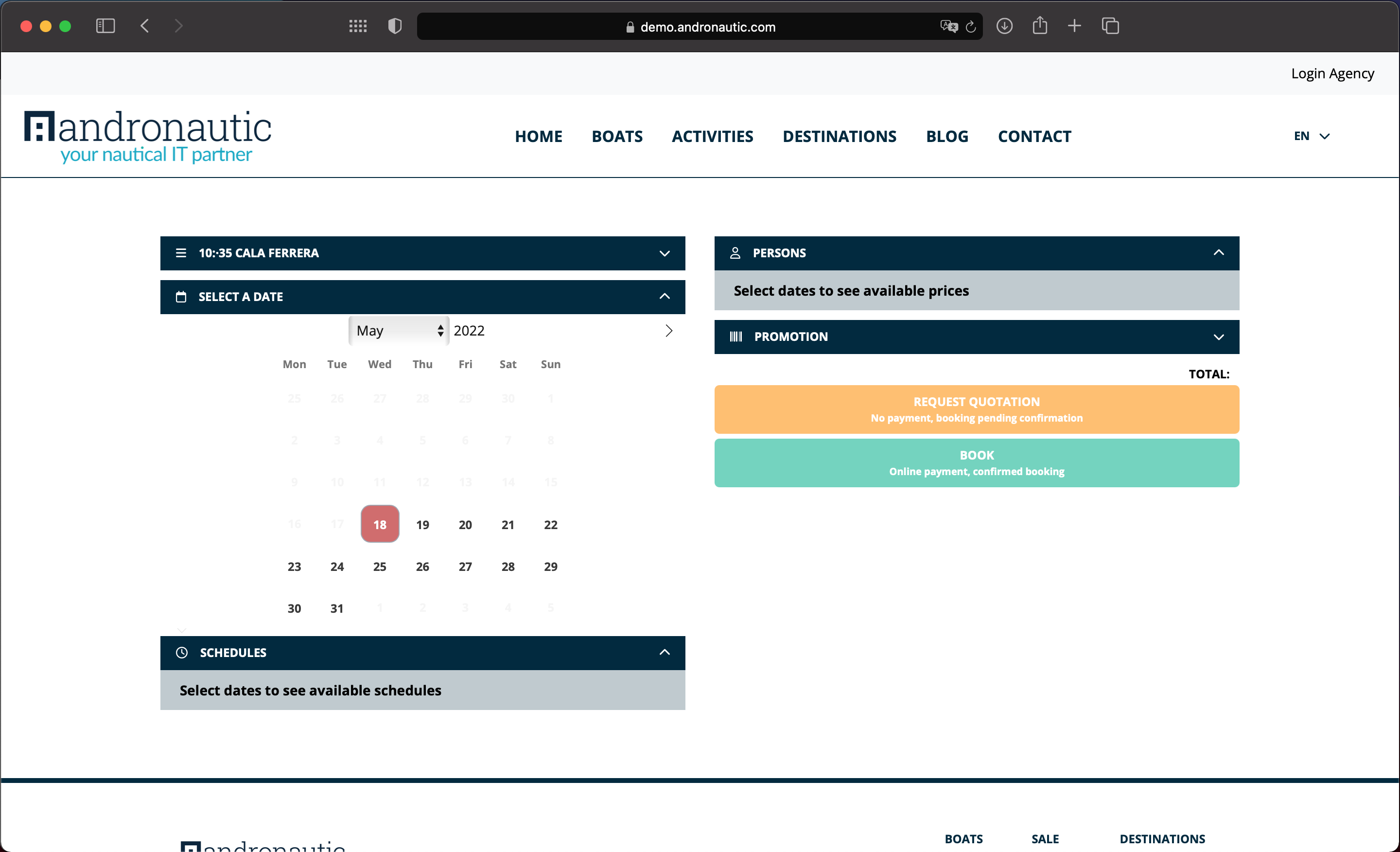This screenshot has height=852, width=1400.
Task: Go to next month arrow
Action: point(669,331)
